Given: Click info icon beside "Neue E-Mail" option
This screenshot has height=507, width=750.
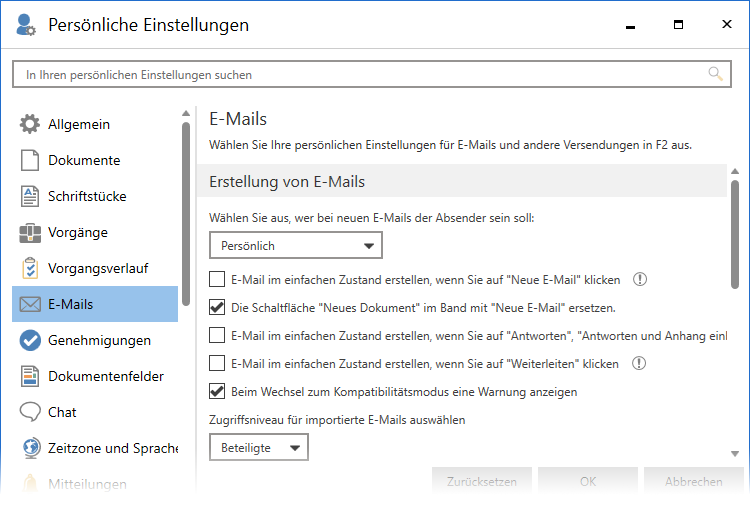Looking at the screenshot, I should click(640, 279).
